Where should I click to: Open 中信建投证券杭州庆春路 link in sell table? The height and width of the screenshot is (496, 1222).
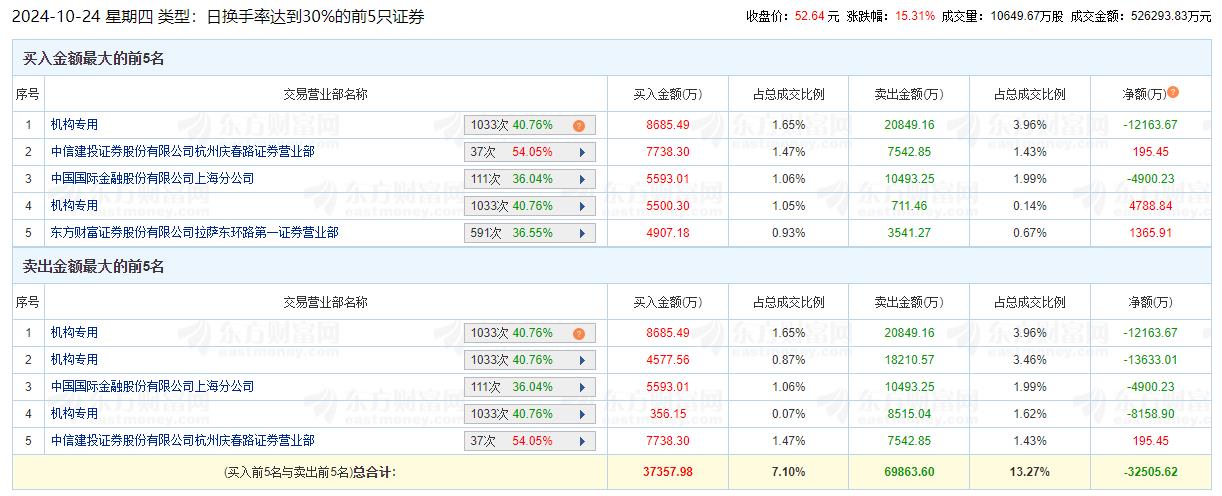point(182,441)
